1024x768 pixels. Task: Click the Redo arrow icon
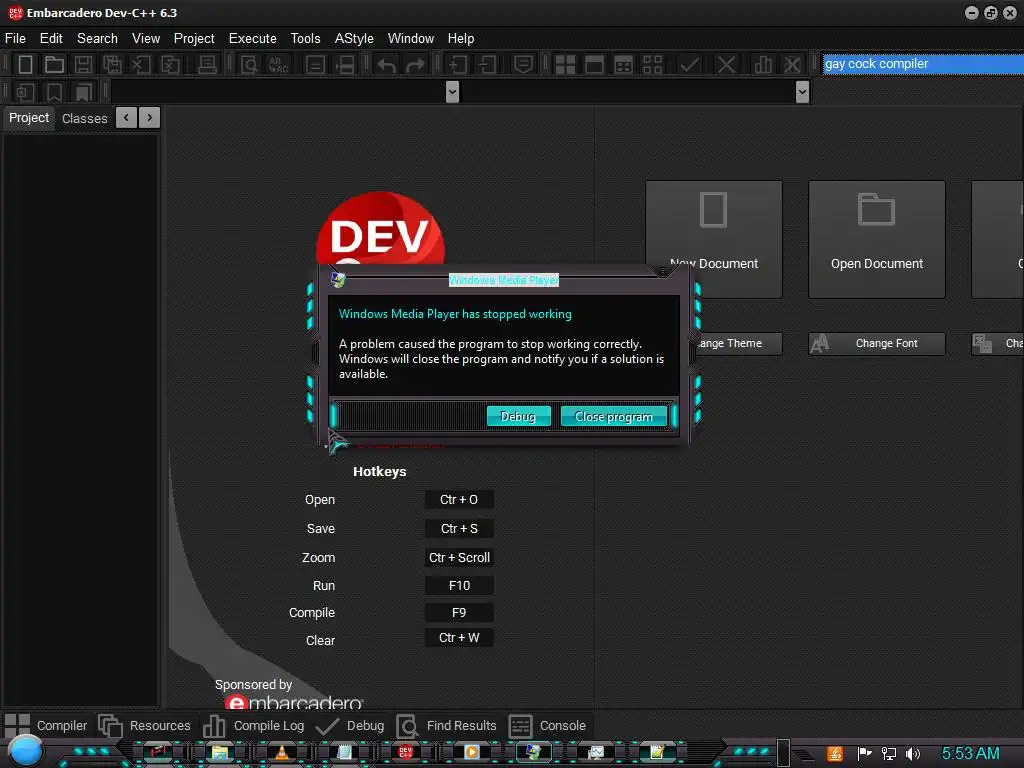[x=415, y=64]
